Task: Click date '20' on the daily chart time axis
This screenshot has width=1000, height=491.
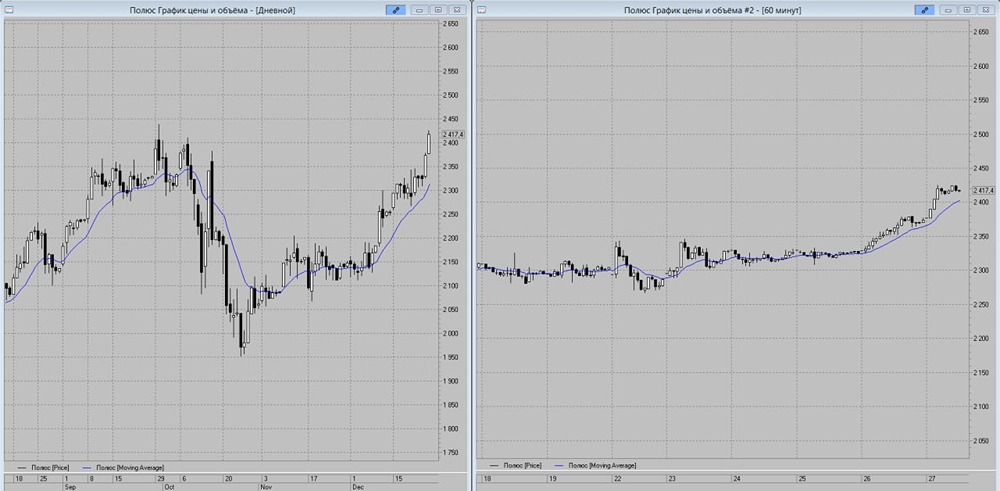Action: tap(226, 478)
